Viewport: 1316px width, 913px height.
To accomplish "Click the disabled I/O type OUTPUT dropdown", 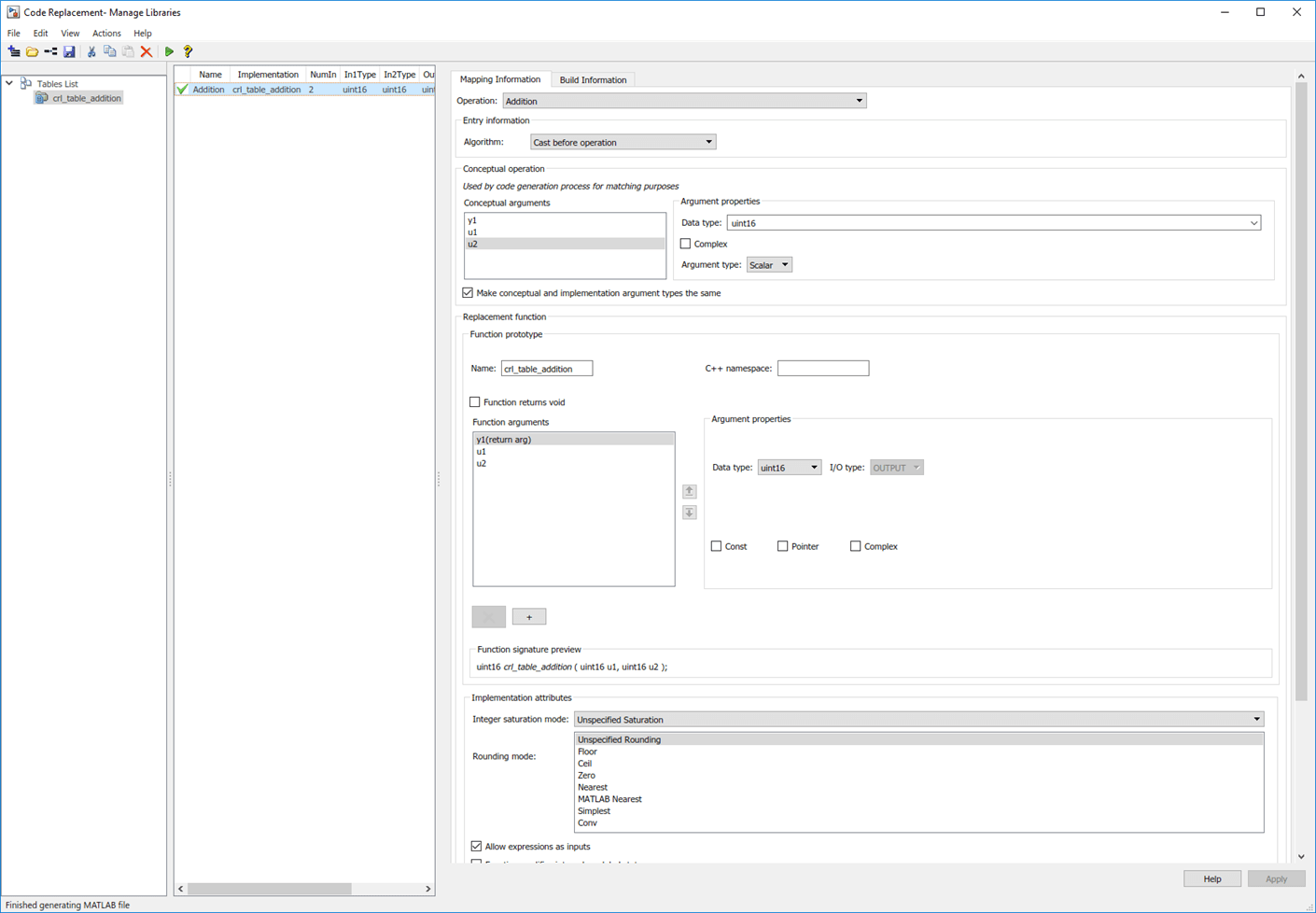I will click(897, 468).
